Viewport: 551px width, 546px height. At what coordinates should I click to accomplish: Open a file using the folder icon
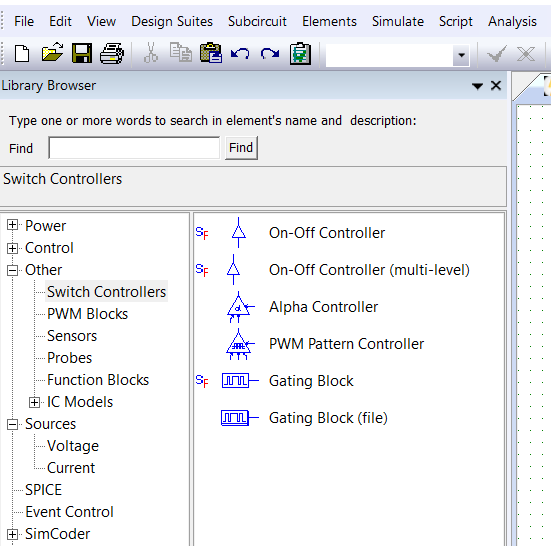click(x=52, y=53)
